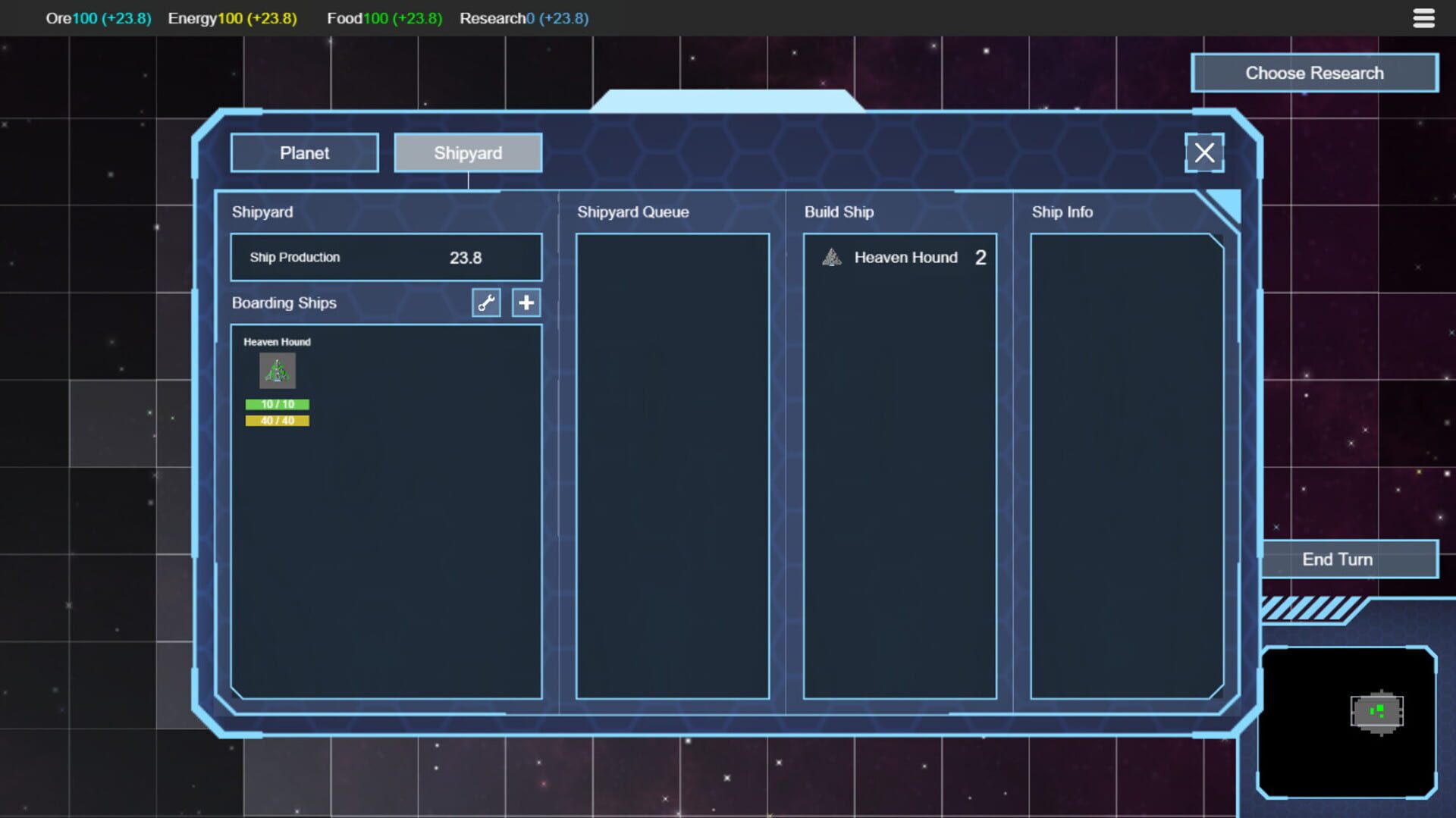Open the Choose Research screen
This screenshot has width=1456, height=818.
point(1314,73)
